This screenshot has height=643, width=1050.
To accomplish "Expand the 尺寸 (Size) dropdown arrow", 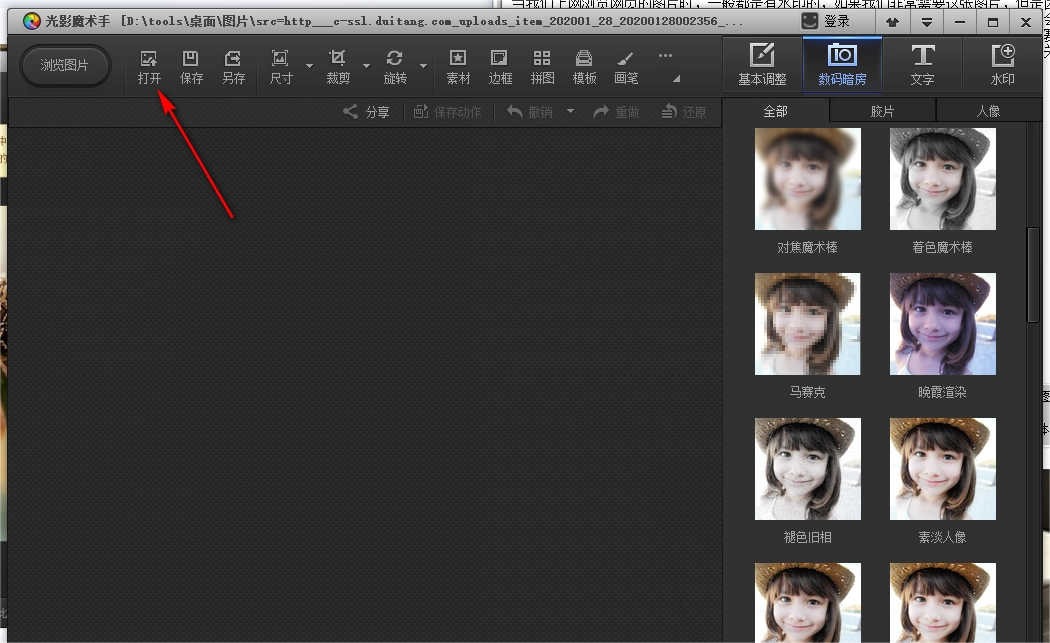I will pos(309,66).
